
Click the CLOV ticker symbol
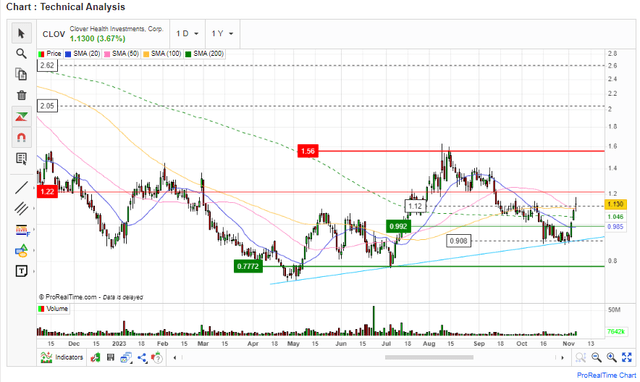[53, 34]
